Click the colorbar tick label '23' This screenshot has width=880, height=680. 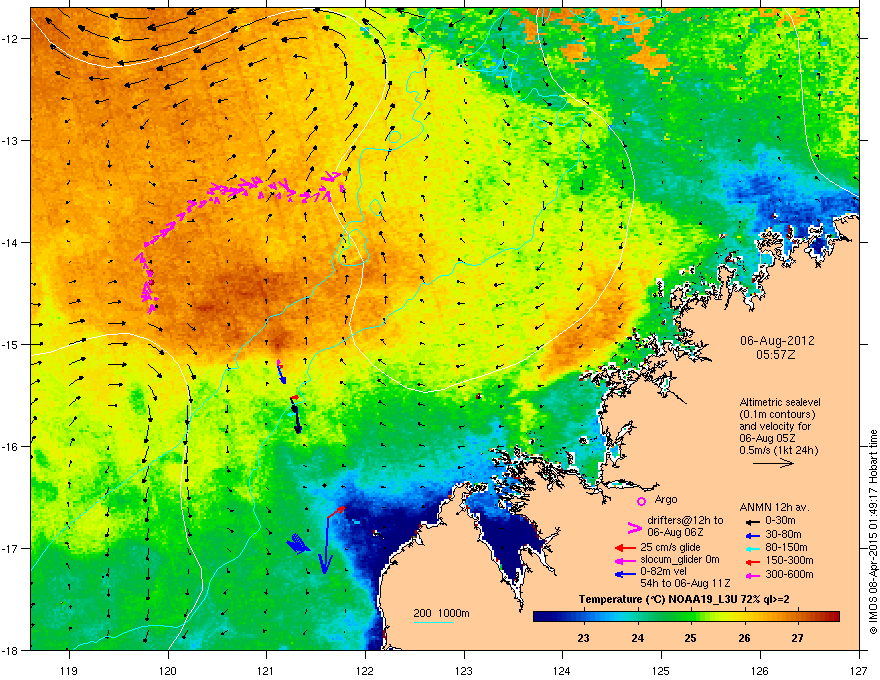tap(584, 638)
